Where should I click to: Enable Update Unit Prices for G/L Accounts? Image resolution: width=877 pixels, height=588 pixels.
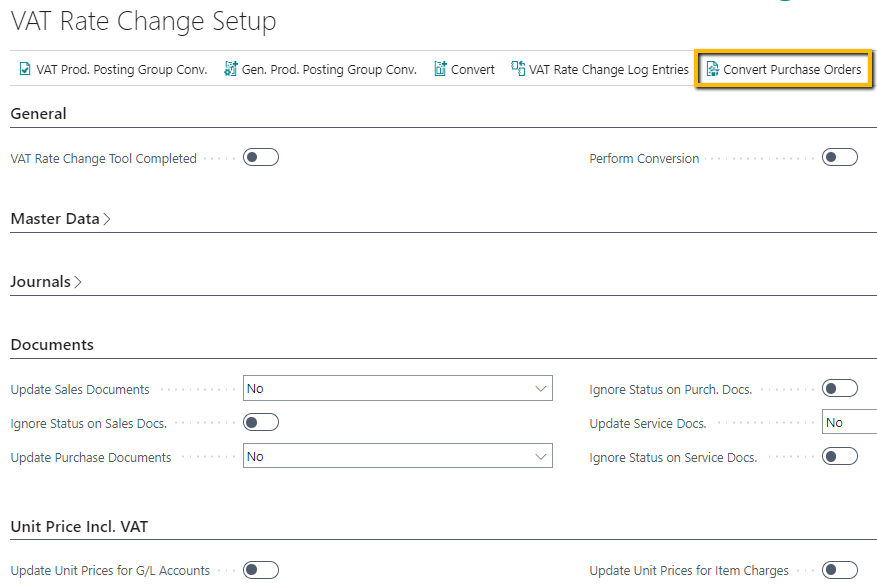260,570
